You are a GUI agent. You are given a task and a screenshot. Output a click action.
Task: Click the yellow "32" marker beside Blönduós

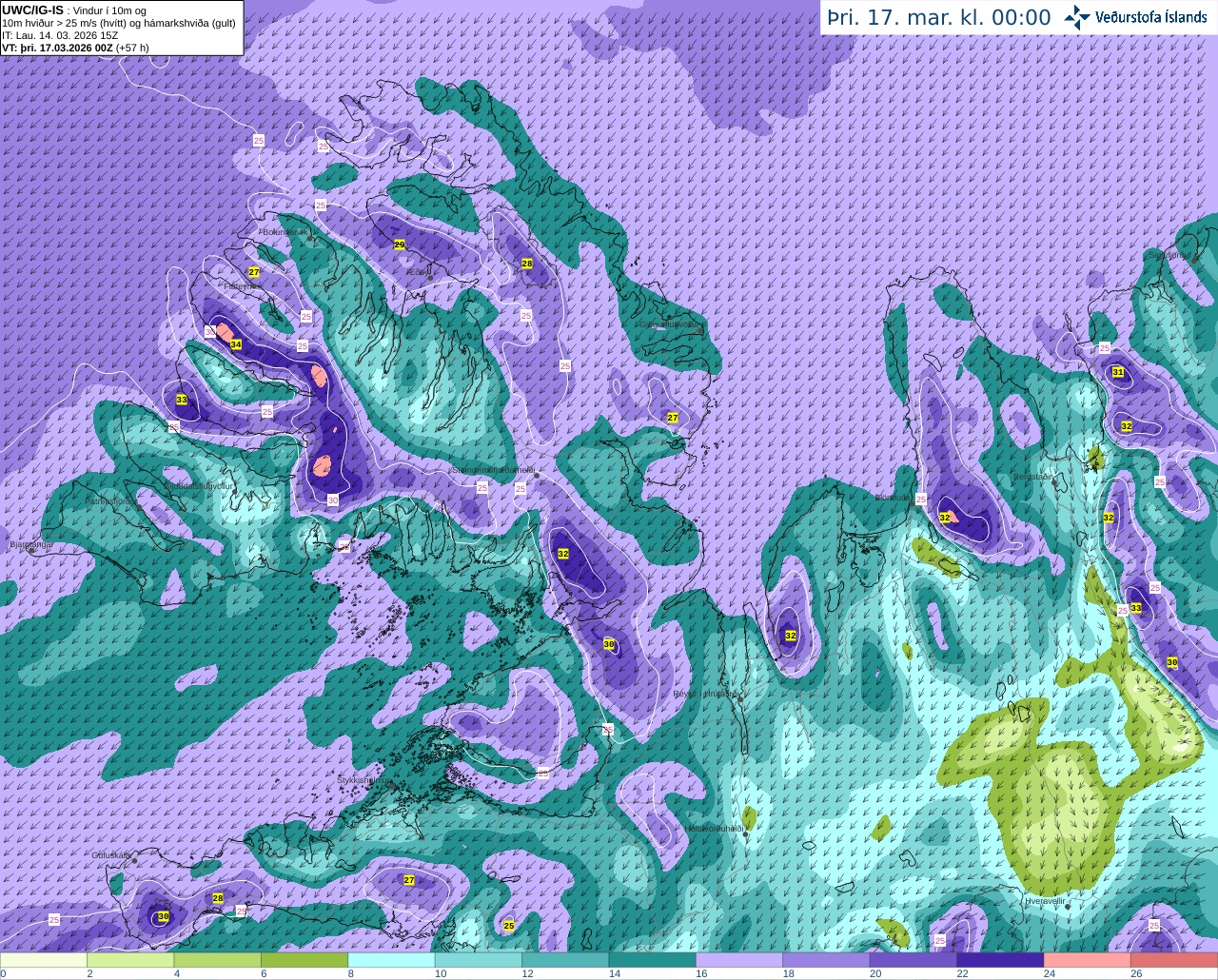[945, 518]
